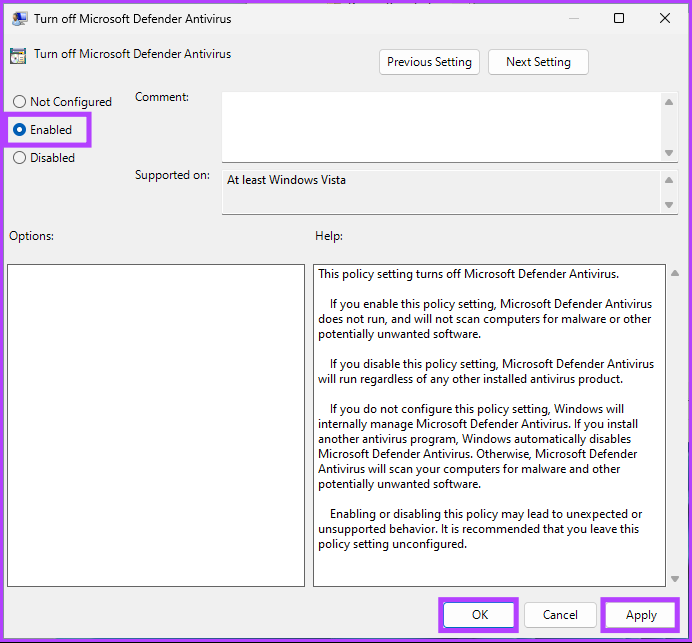Click the empty Options pane
The image size is (692, 643).
click(x=155, y=425)
